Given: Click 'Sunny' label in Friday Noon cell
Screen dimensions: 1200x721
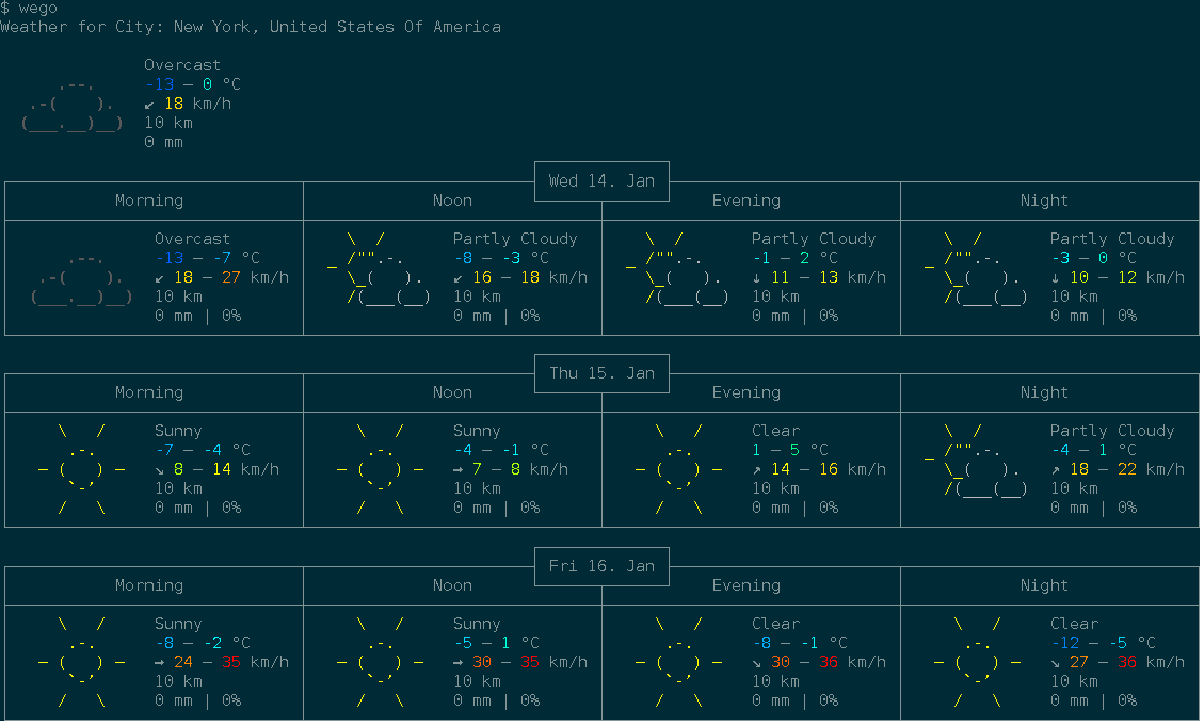Looking at the screenshot, I should click(x=477, y=624).
